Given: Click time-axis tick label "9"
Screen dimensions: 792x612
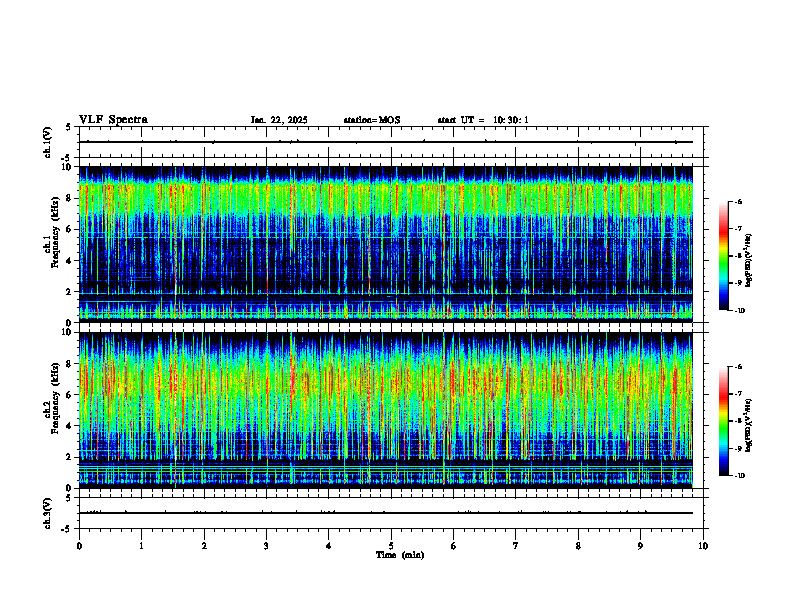Looking at the screenshot, I should (x=640, y=546).
